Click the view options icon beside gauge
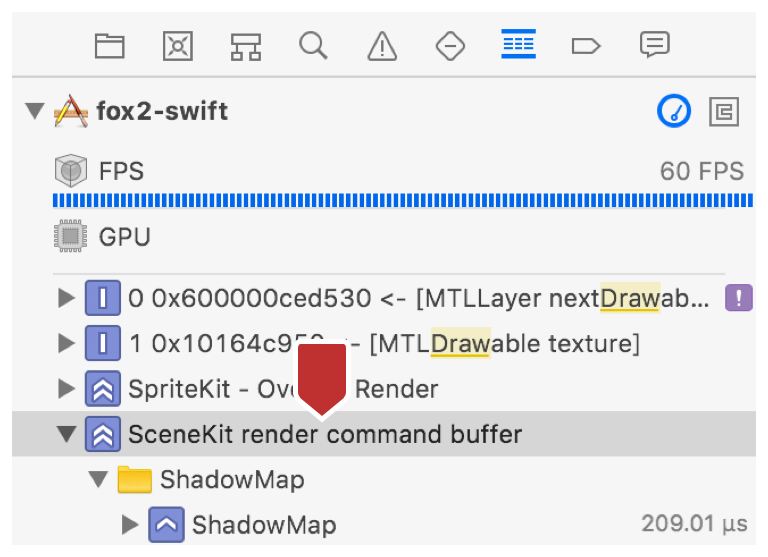 point(723,111)
